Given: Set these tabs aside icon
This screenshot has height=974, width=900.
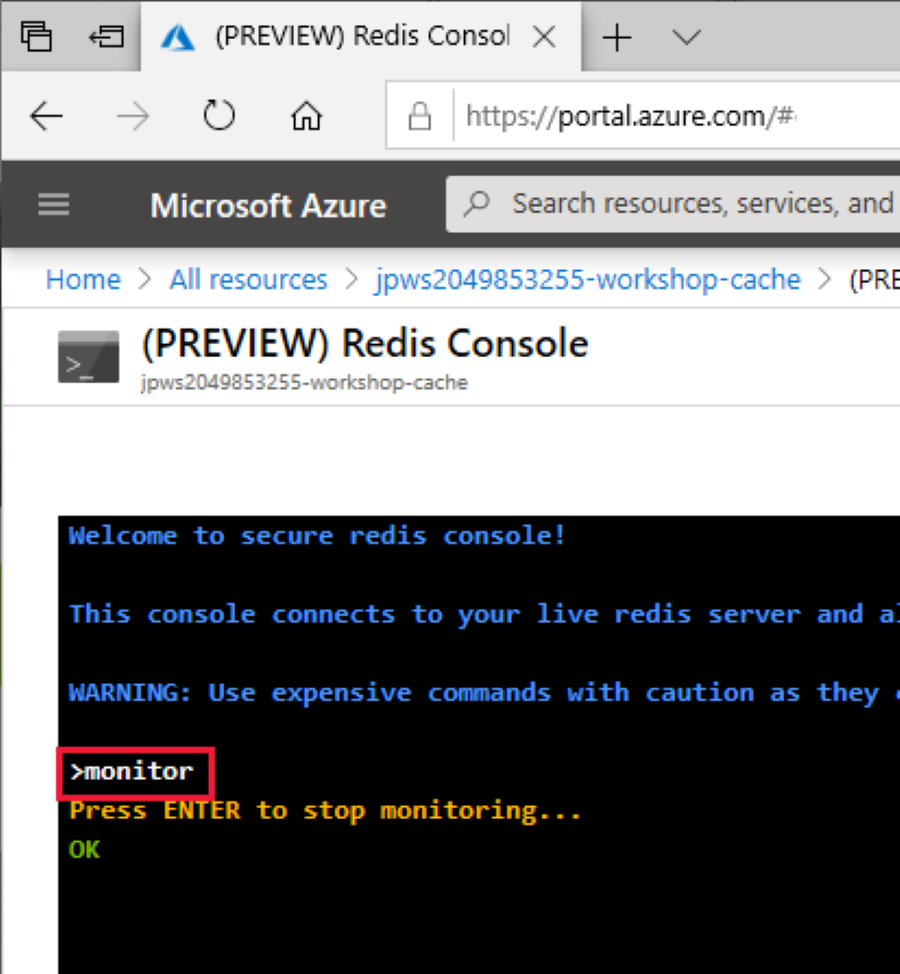Looking at the screenshot, I should coord(106,37).
